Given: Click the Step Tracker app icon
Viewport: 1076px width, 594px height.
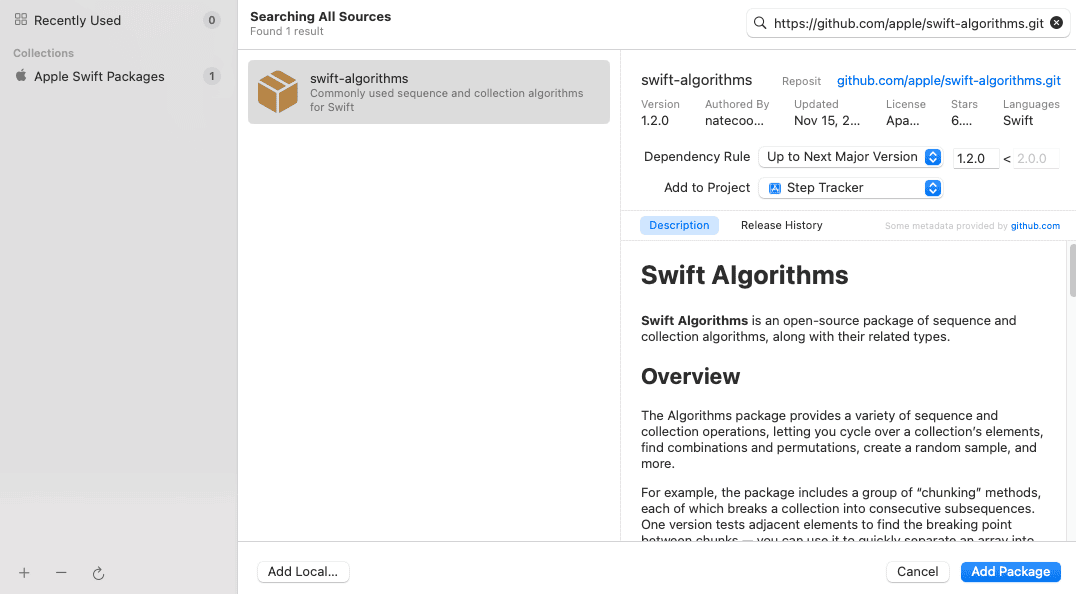Looking at the screenshot, I should pyautogui.click(x=775, y=188).
